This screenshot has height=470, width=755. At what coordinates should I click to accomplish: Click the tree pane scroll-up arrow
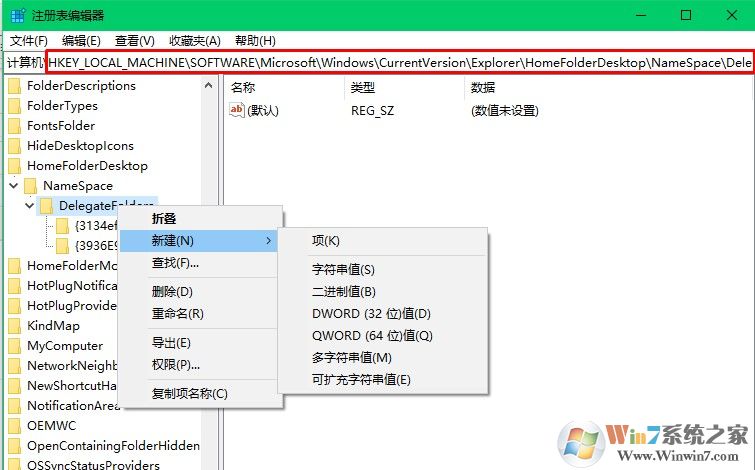click(208, 86)
